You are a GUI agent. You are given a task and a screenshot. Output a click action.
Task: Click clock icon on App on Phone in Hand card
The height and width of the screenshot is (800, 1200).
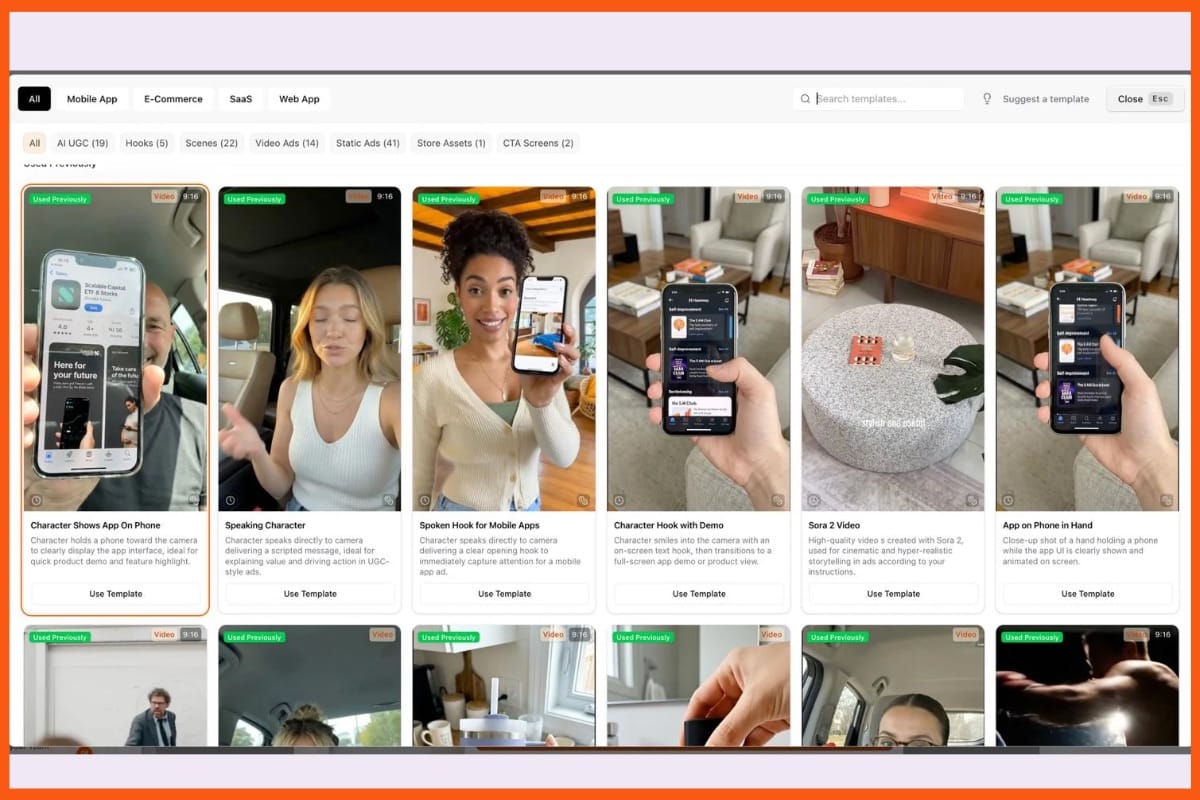[1007, 500]
